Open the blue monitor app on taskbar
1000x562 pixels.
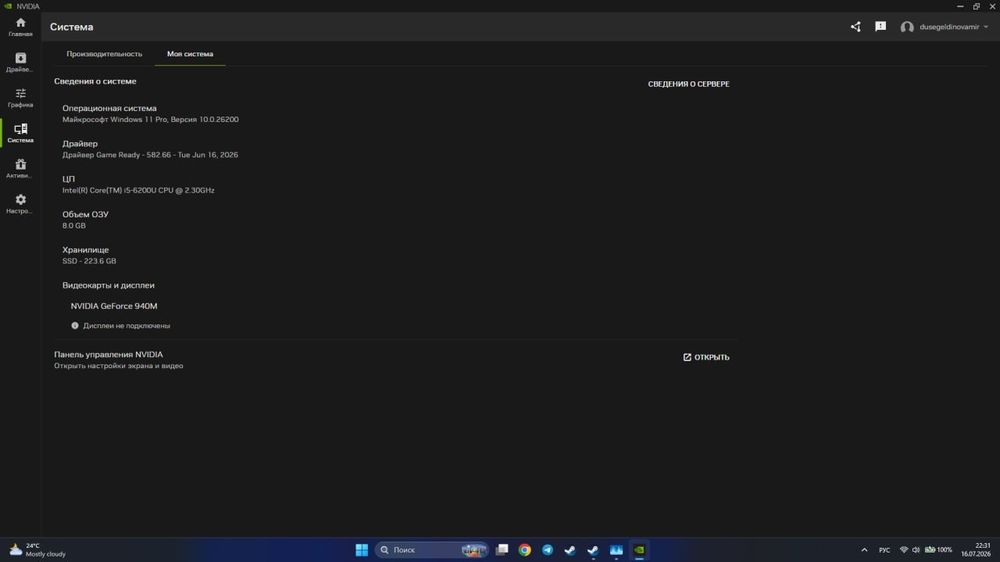[616, 550]
